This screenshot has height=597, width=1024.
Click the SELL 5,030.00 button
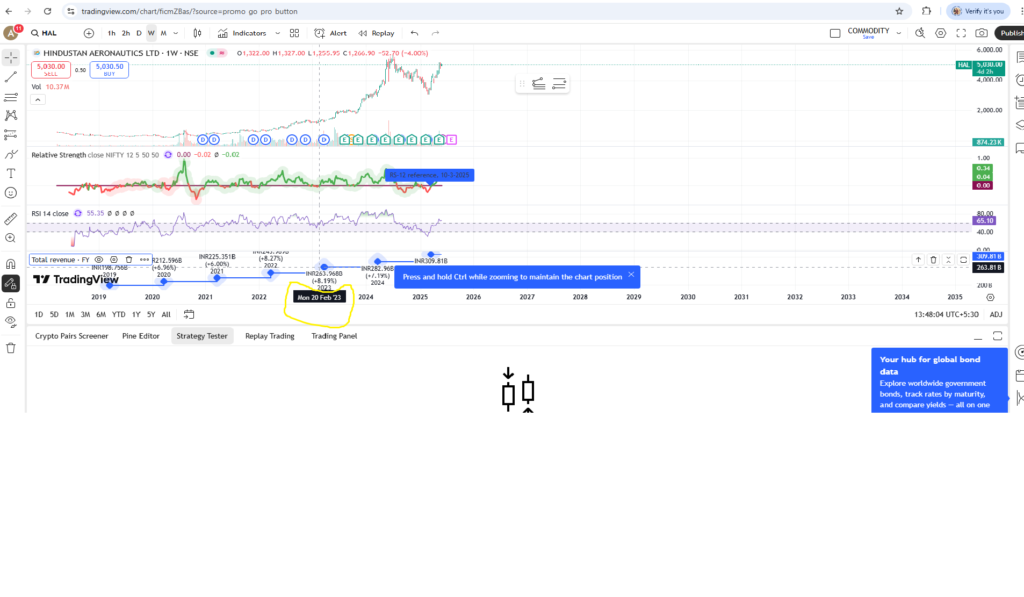[51, 69]
